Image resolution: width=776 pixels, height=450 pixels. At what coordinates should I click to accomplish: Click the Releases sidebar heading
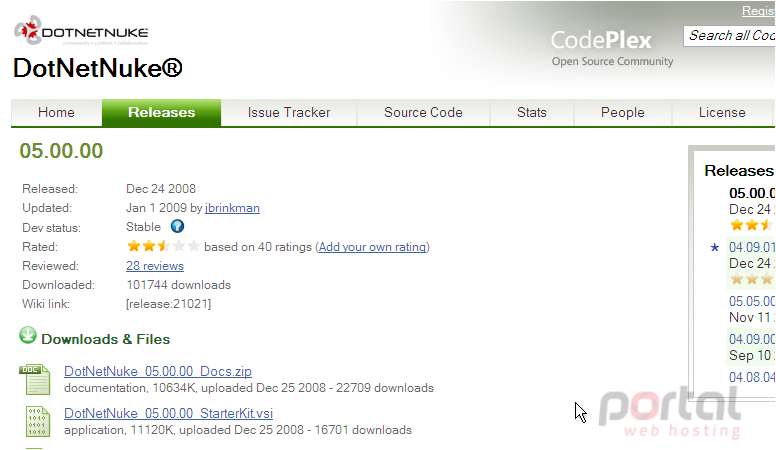point(739,171)
